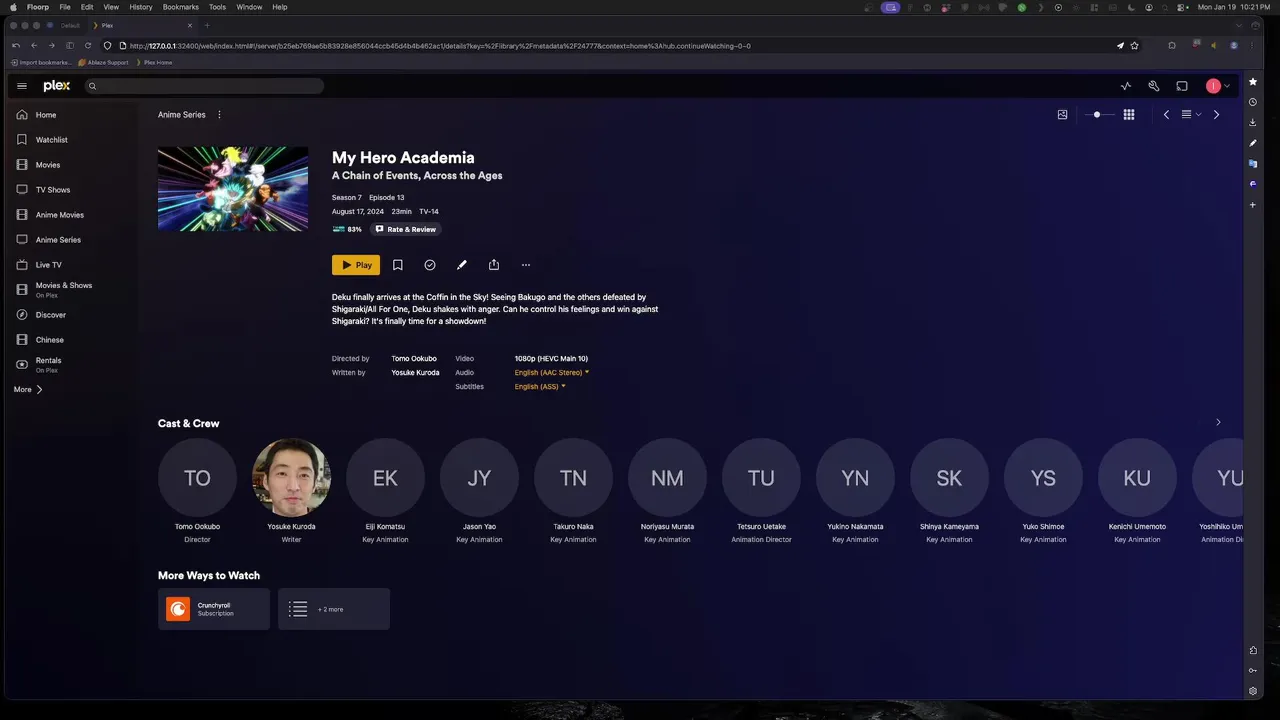Open Plex Home bookmark
Screen dimensions: 1280x720
(x=154, y=62)
